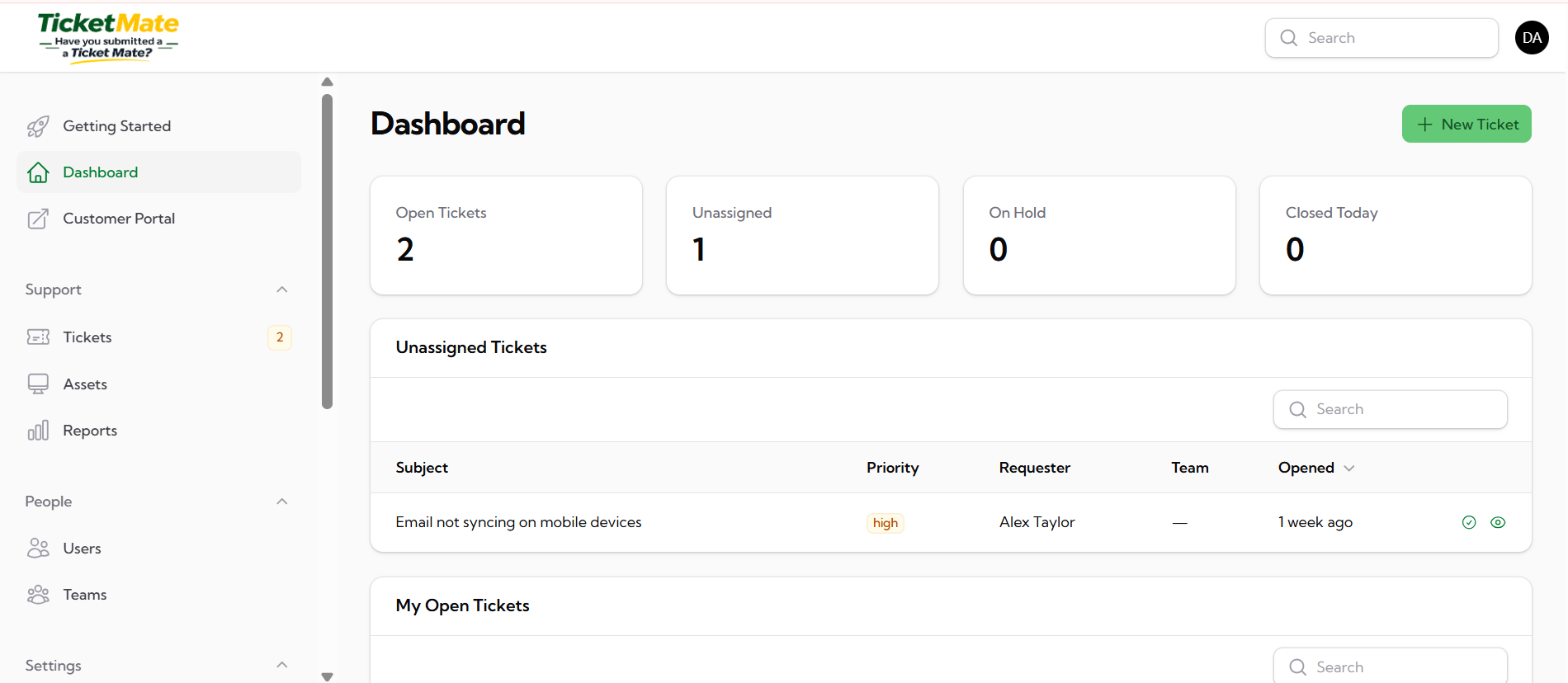Viewport: 1568px width, 683px height.
Task: Click the eye icon on the email ticket row
Action: click(1498, 522)
